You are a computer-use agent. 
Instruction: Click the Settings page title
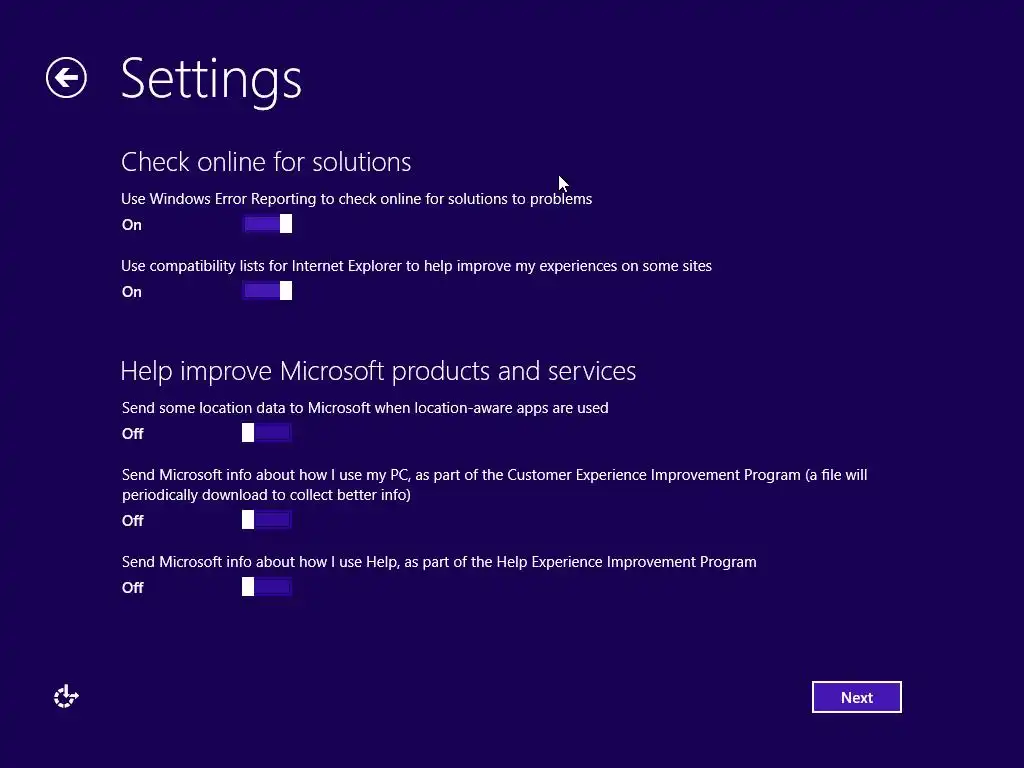tap(211, 79)
